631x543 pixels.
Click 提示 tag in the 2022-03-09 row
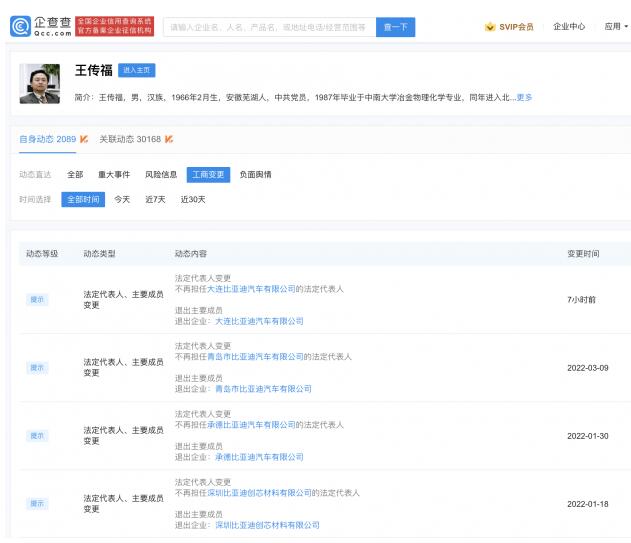click(x=37, y=368)
